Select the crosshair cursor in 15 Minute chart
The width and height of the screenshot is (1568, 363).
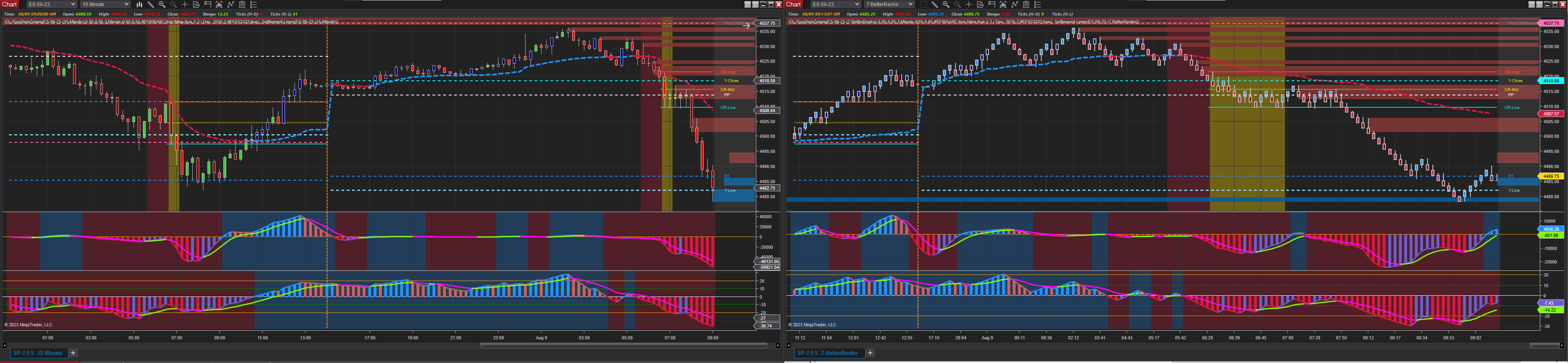click(185, 4)
